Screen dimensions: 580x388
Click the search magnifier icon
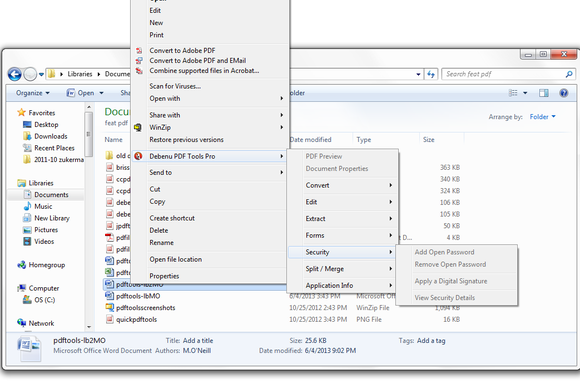point(569,74)
